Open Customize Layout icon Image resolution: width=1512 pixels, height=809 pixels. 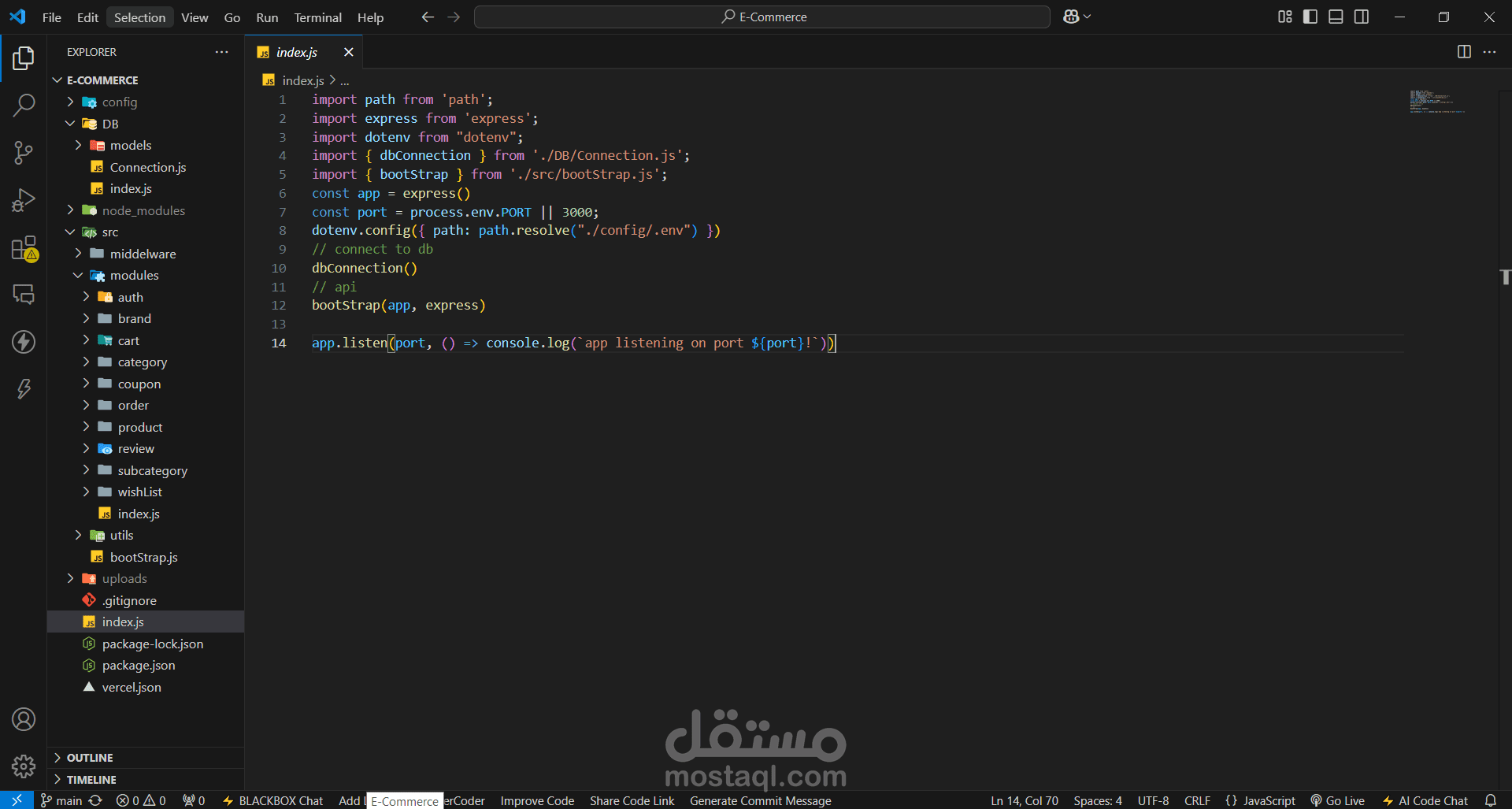click(x=1284, y=17)
